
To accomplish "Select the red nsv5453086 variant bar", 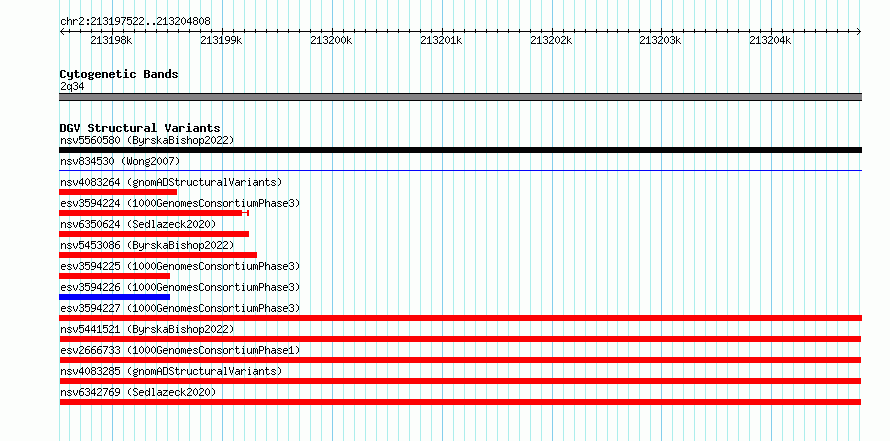I will [x=158, y=255].
